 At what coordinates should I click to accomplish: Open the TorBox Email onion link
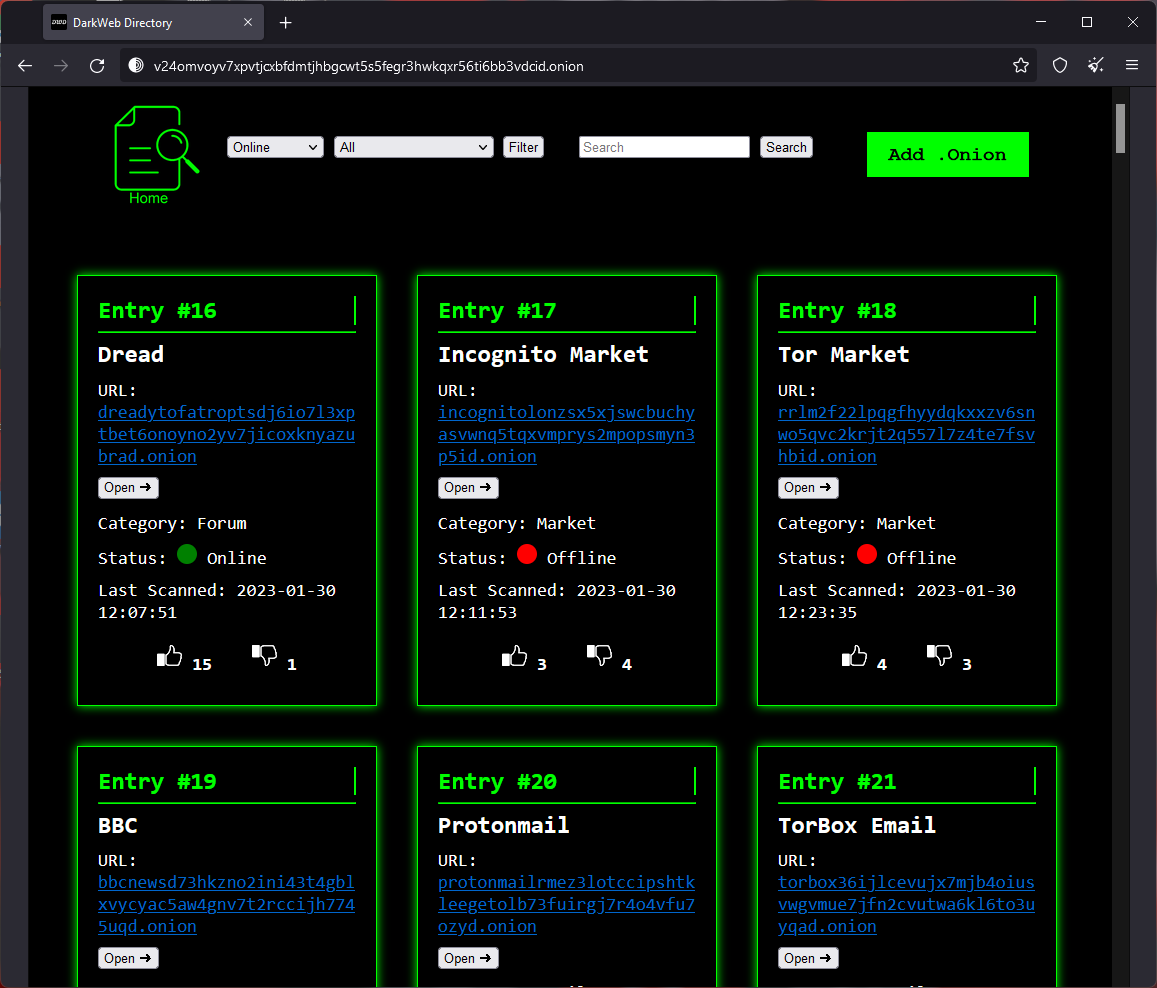tap(906, 905)
